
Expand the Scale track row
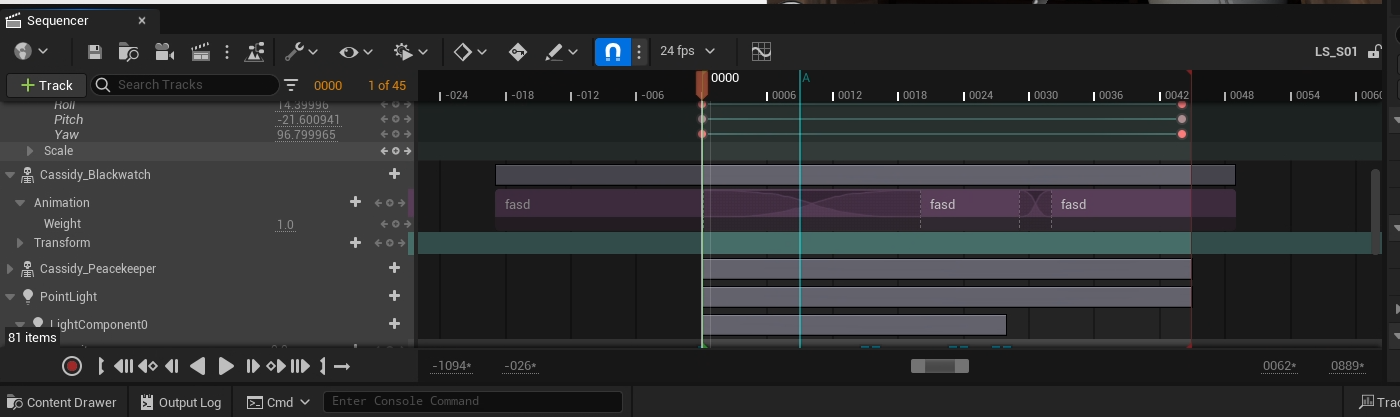30,151
